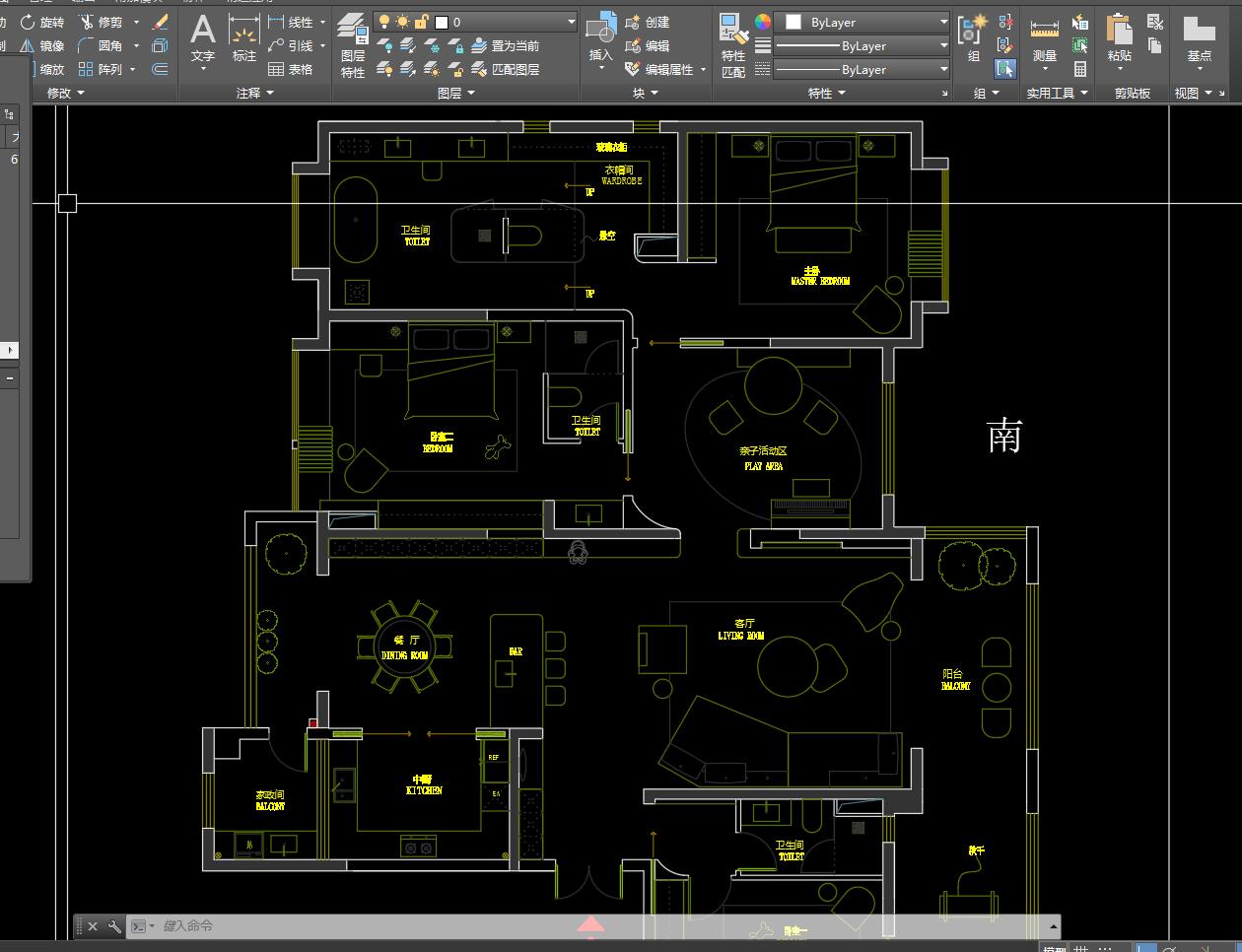Image resolution: width=1242 pixels, height=952 pixels.
Task: Click the Ungroup icon
Action: point(1005,22)
